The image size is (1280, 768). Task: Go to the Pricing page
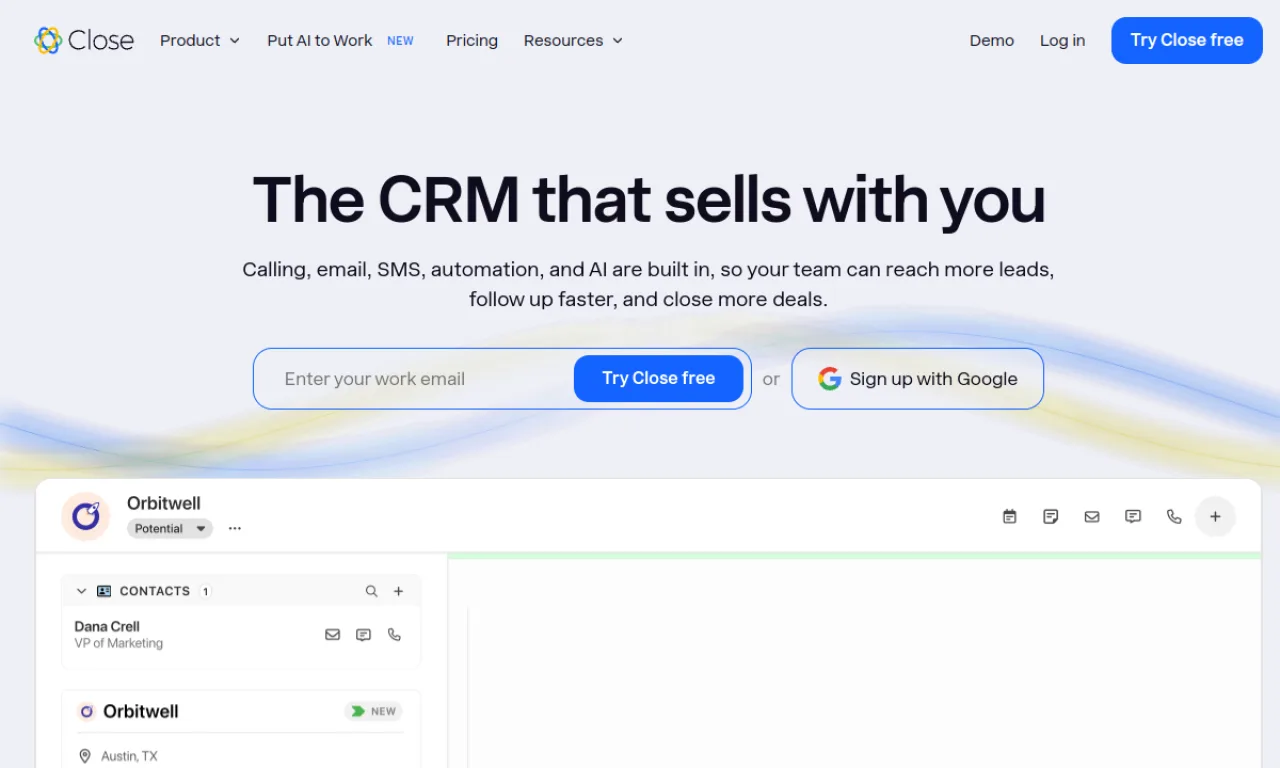[472, 40]
